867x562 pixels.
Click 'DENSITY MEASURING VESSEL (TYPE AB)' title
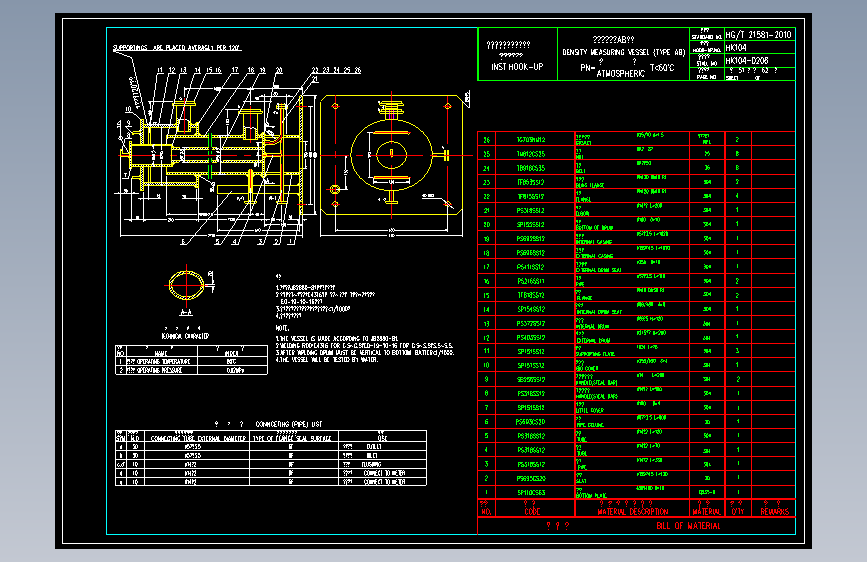(624, 52)
